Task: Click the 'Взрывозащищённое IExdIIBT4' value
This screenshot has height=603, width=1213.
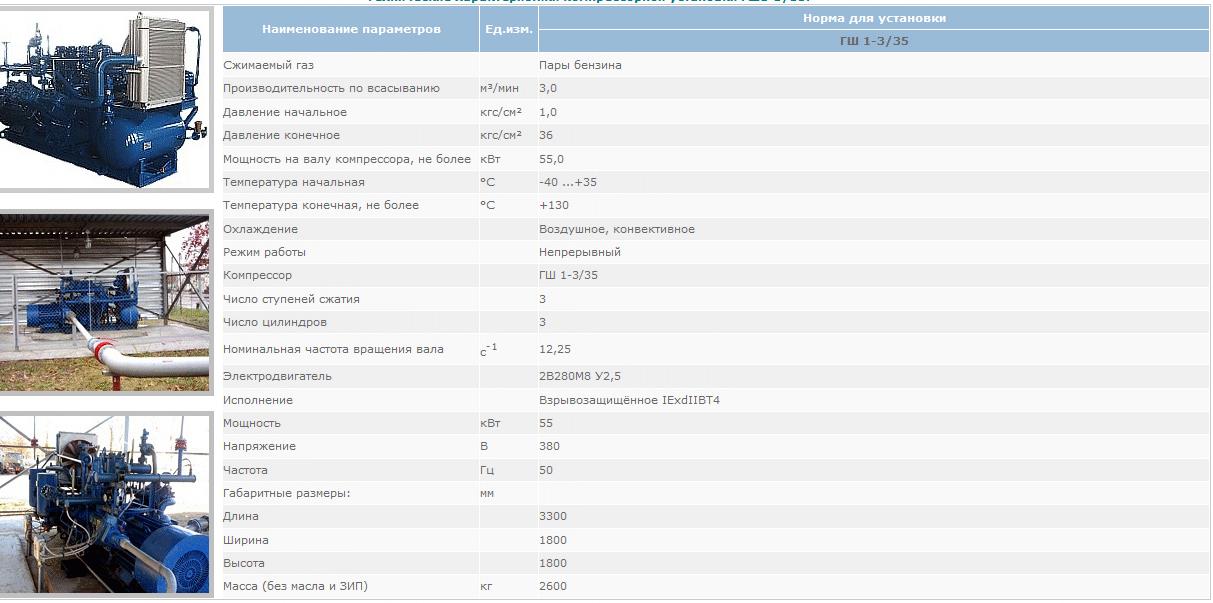Action: tap(629, 400)
